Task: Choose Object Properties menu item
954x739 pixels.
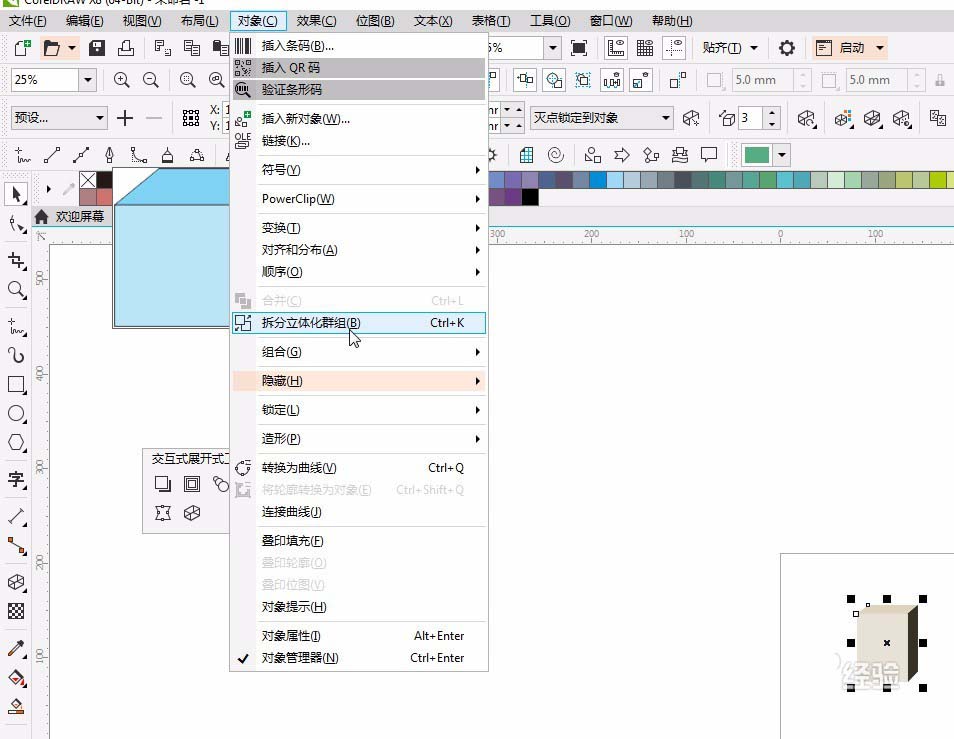Action: pyautogui.click(x=358, y=636)
